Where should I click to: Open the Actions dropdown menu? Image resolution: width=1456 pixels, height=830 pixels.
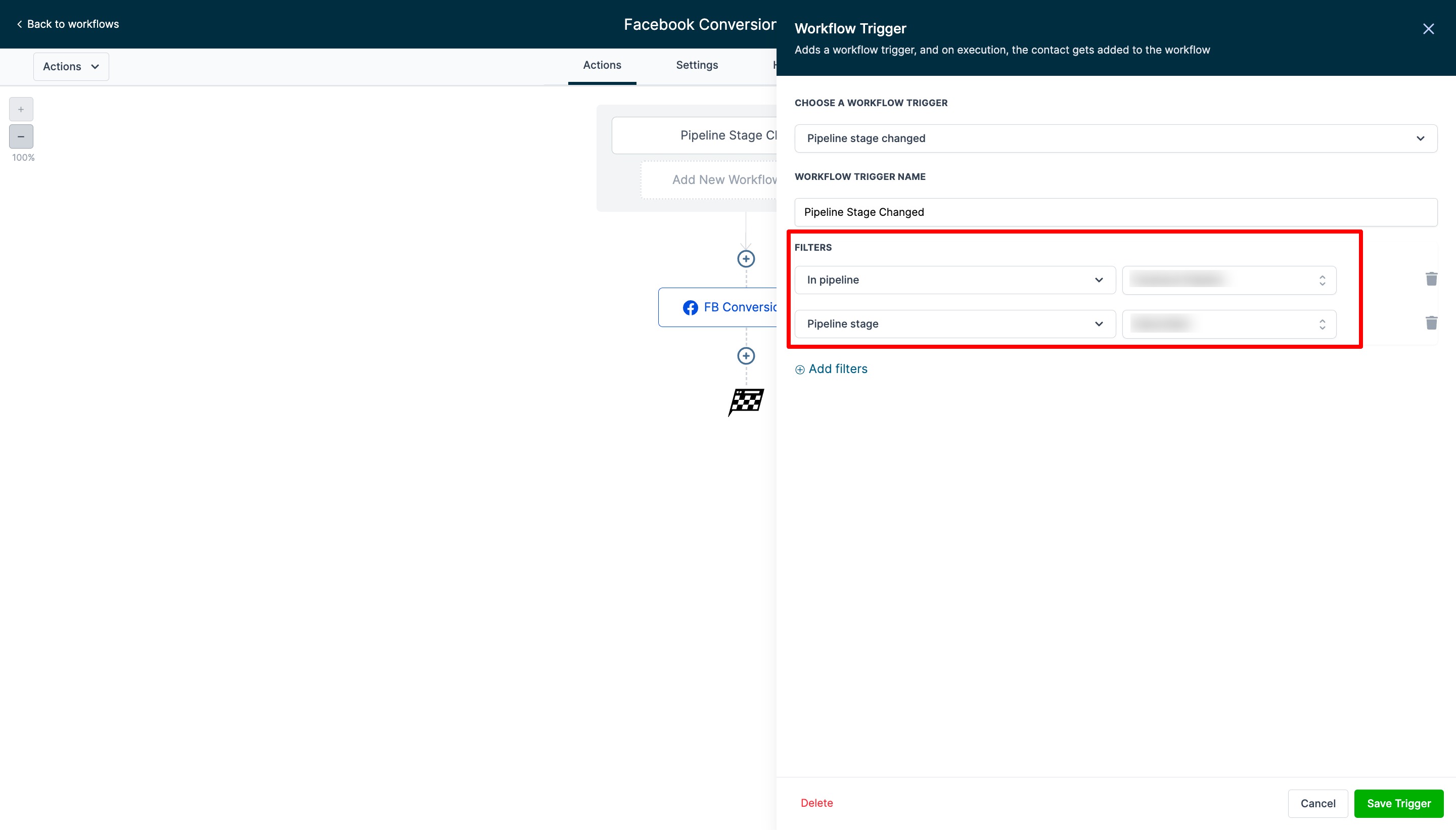click(71, 67)
